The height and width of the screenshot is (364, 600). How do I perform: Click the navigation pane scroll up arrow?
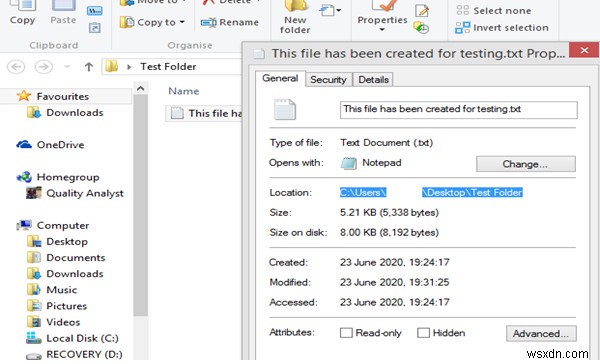tap(140, 89)
